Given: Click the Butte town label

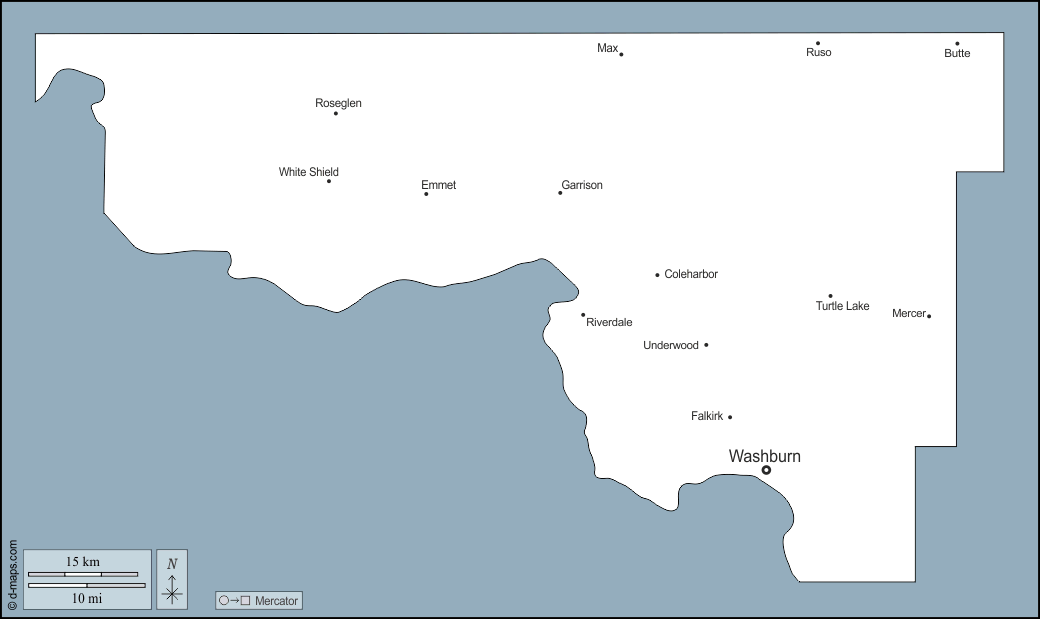Looking at the screenshot, I should pos(957,53).
